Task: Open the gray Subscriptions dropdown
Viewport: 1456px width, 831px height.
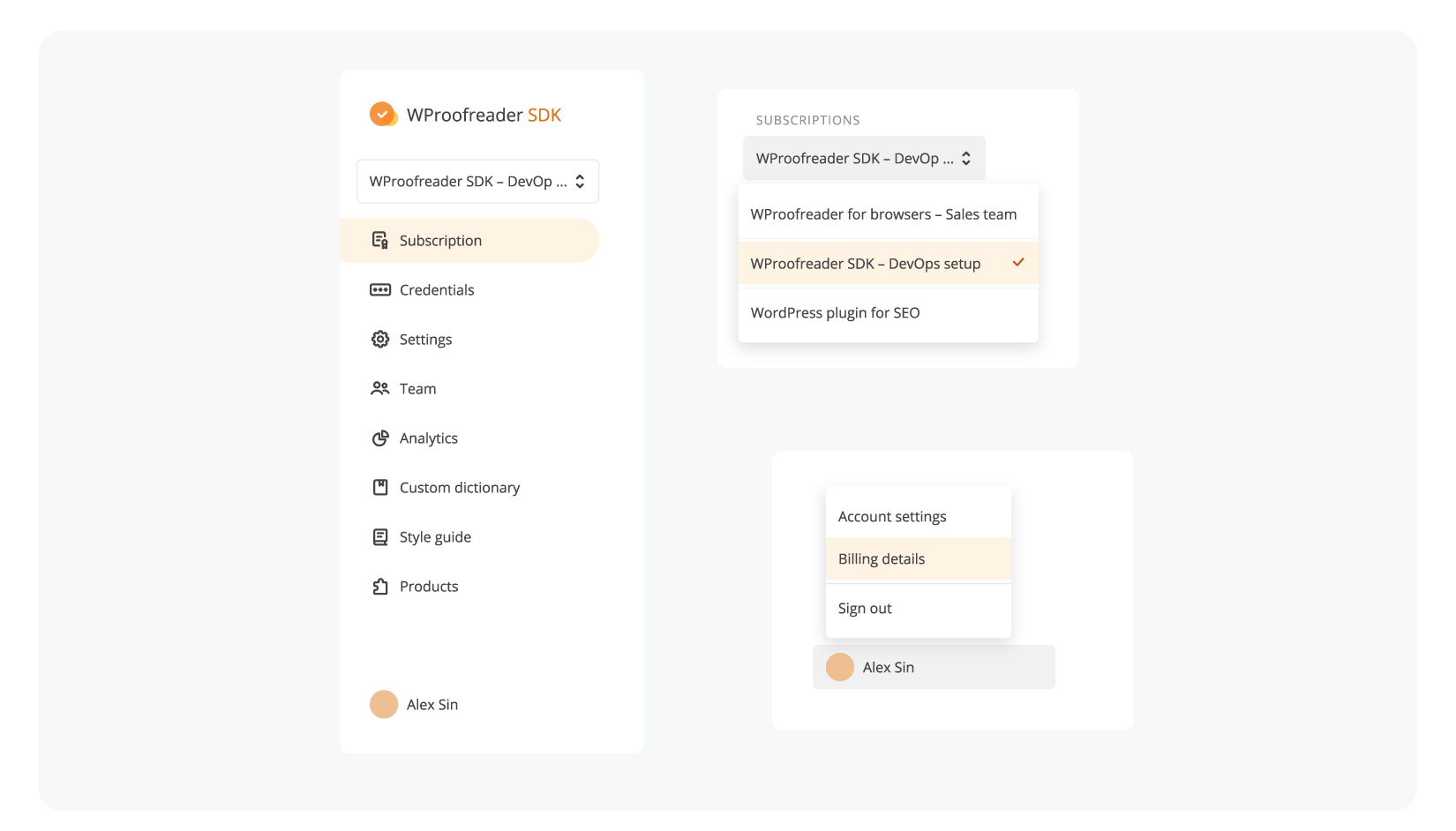Action: point(864,158)
